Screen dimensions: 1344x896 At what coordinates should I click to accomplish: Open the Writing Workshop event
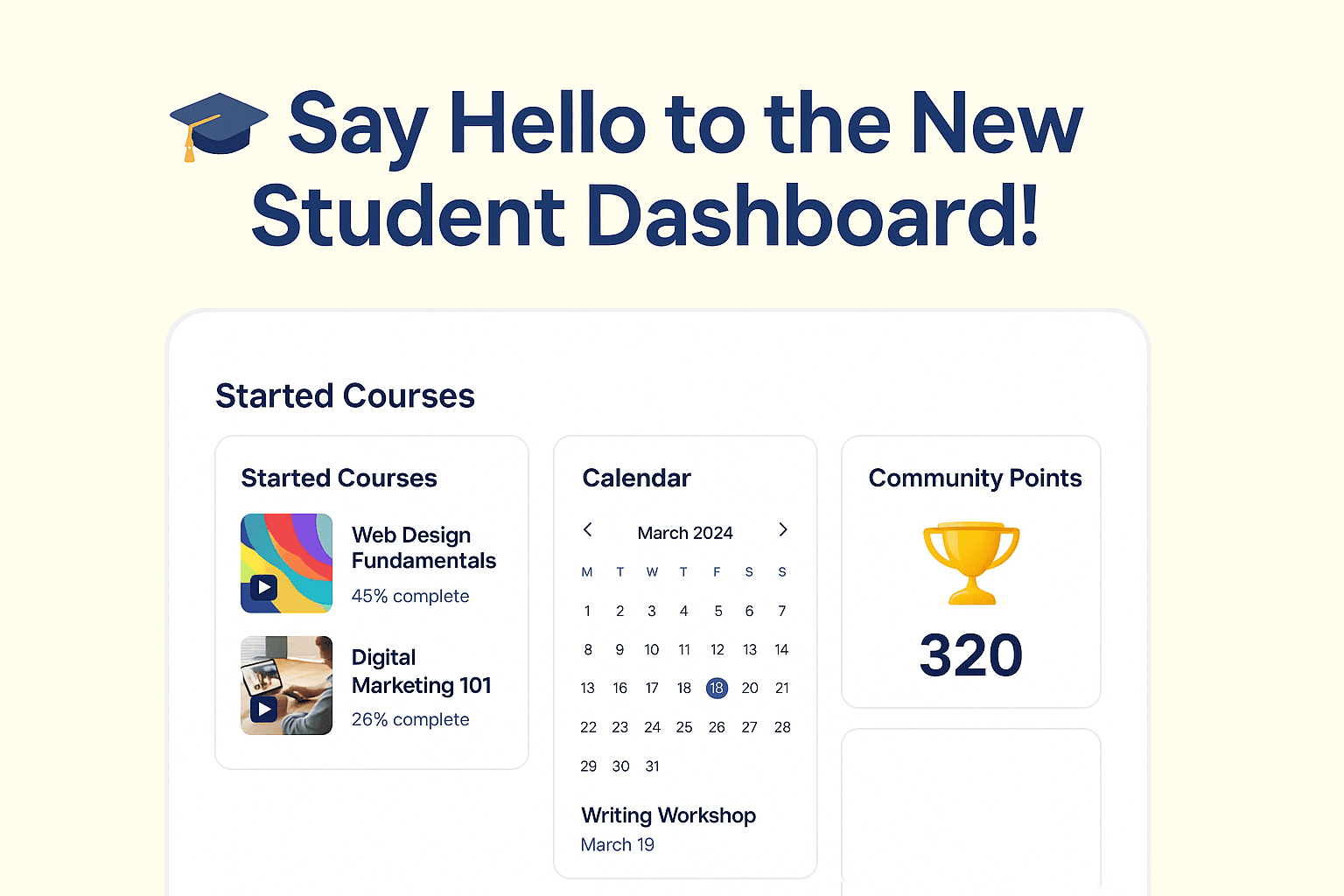668,815
